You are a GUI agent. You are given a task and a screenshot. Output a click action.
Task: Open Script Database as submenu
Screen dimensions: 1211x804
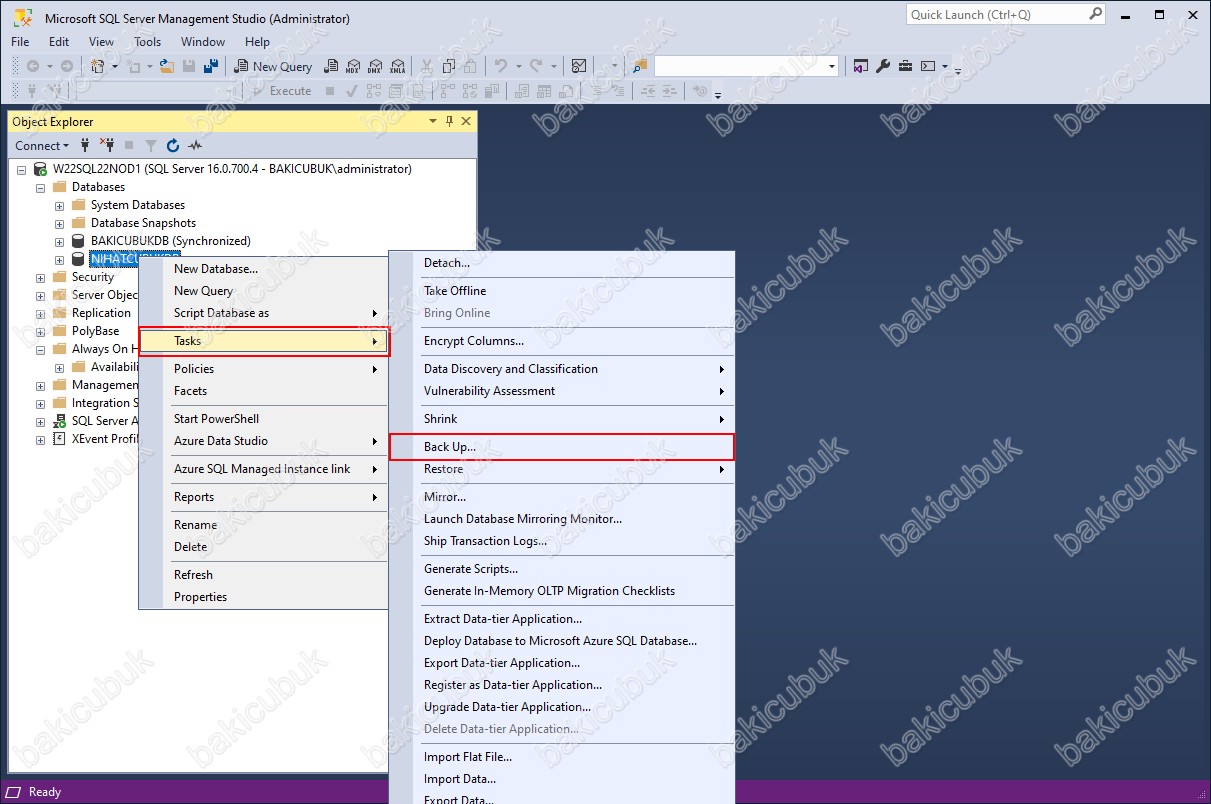click(264, 313)
